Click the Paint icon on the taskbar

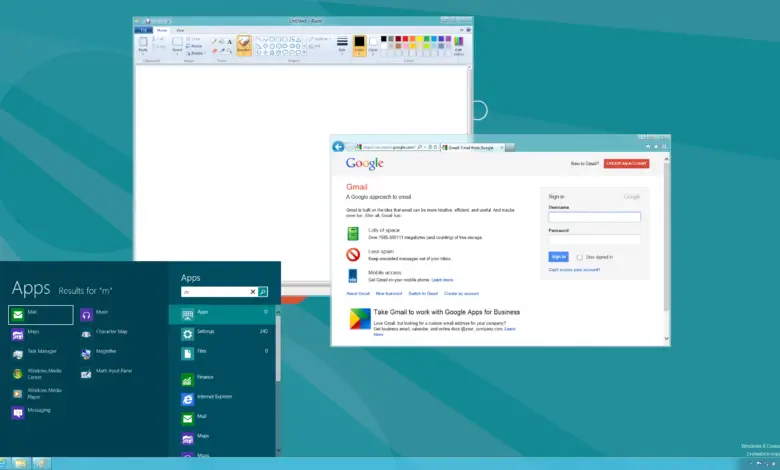click(42, 464)
